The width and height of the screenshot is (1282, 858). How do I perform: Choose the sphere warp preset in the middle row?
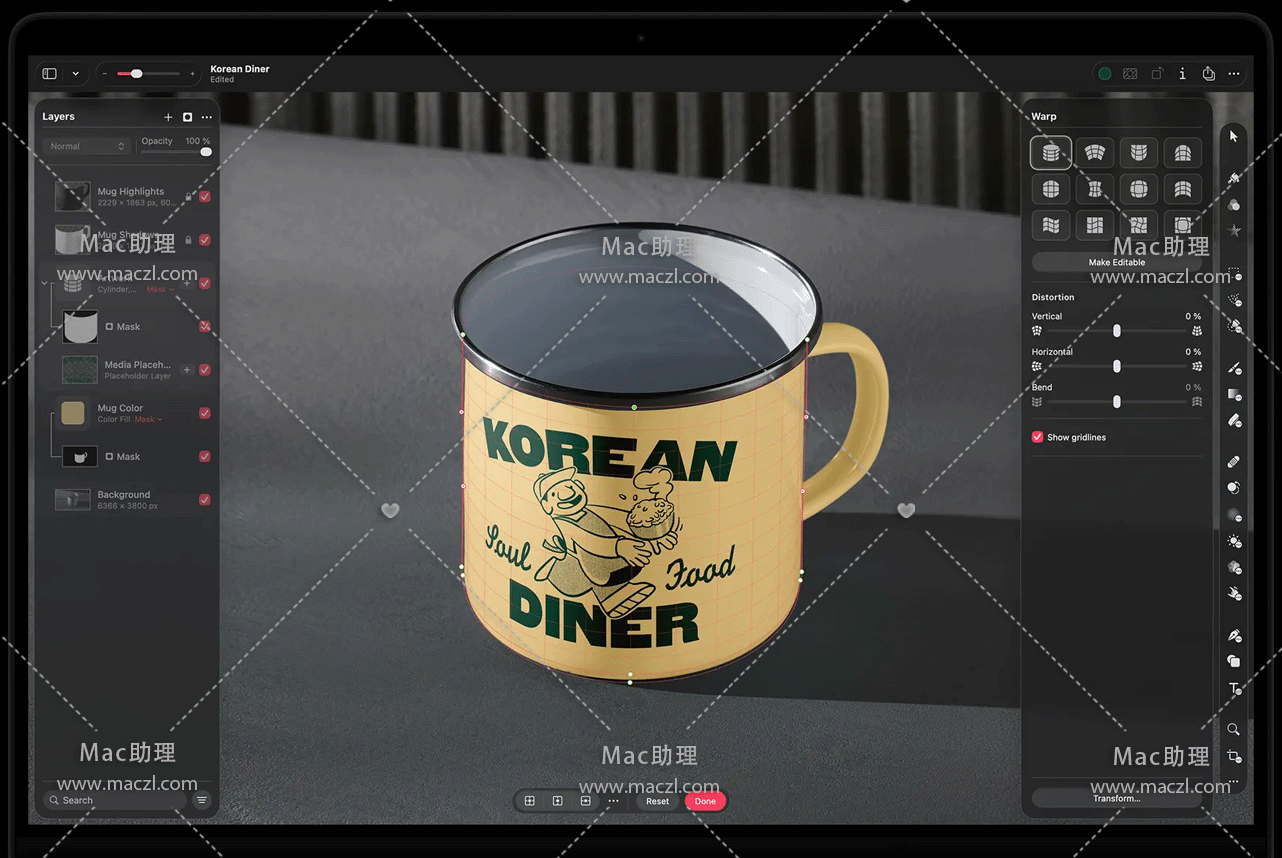(1051, 189)
